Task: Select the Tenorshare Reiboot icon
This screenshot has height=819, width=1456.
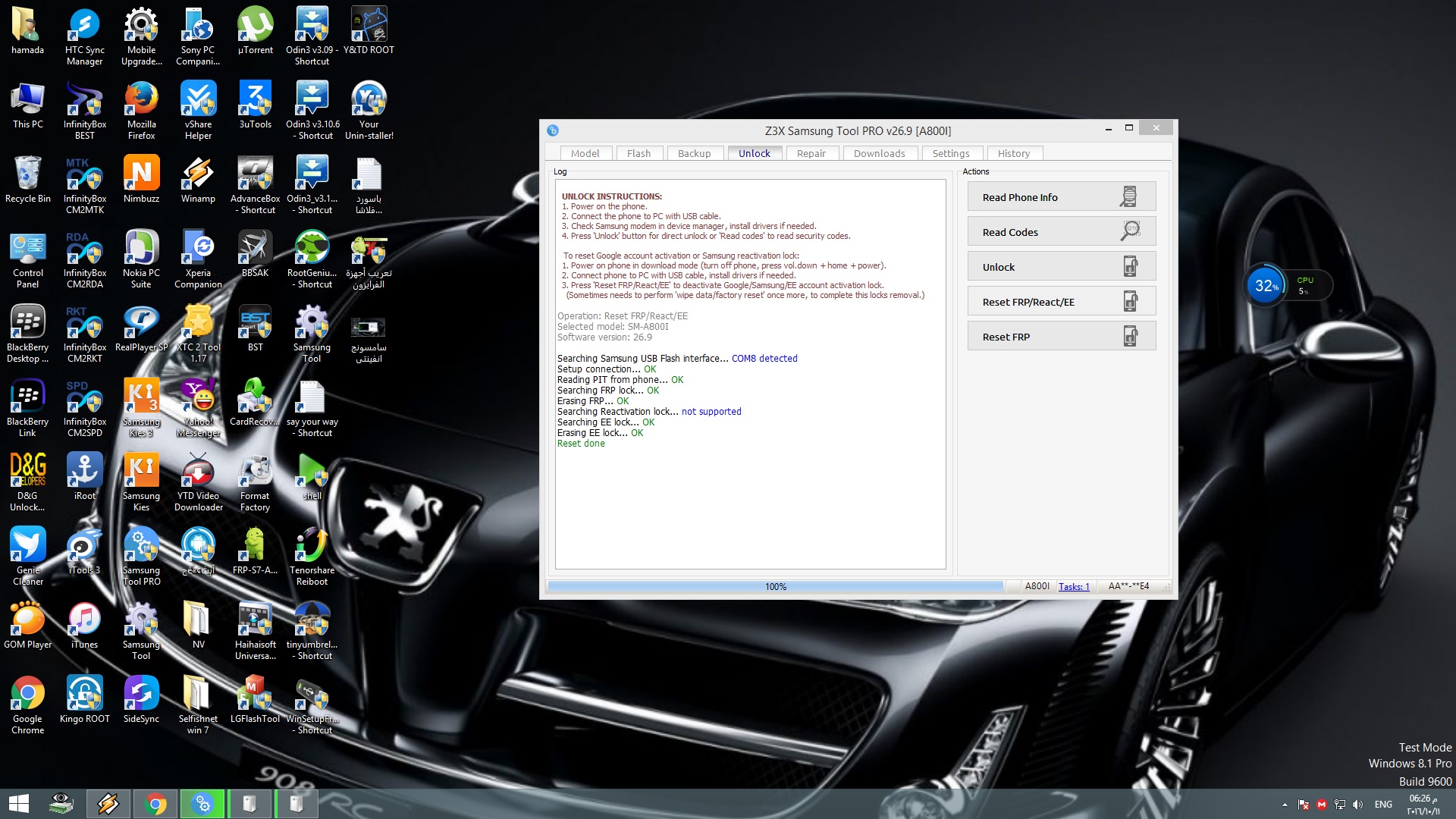Action: (x=312, y=557)
